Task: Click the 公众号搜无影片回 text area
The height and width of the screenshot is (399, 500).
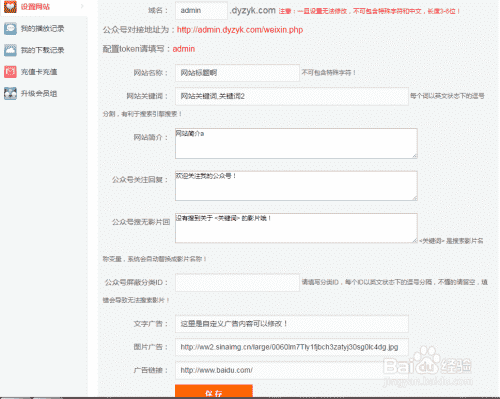Action: pos(296,228)
